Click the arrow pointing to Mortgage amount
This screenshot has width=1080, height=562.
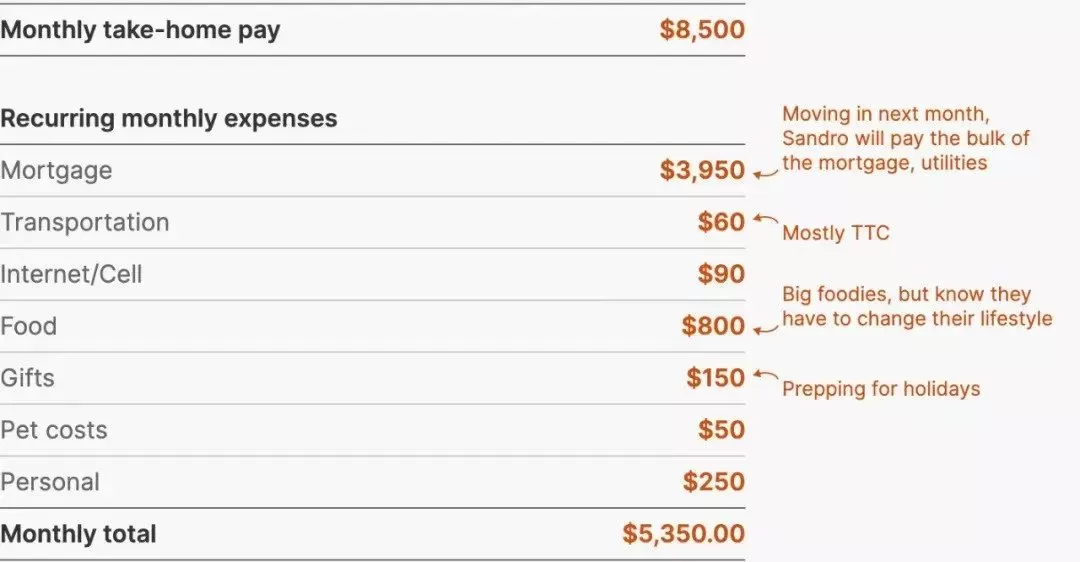(x=765, y=174)
